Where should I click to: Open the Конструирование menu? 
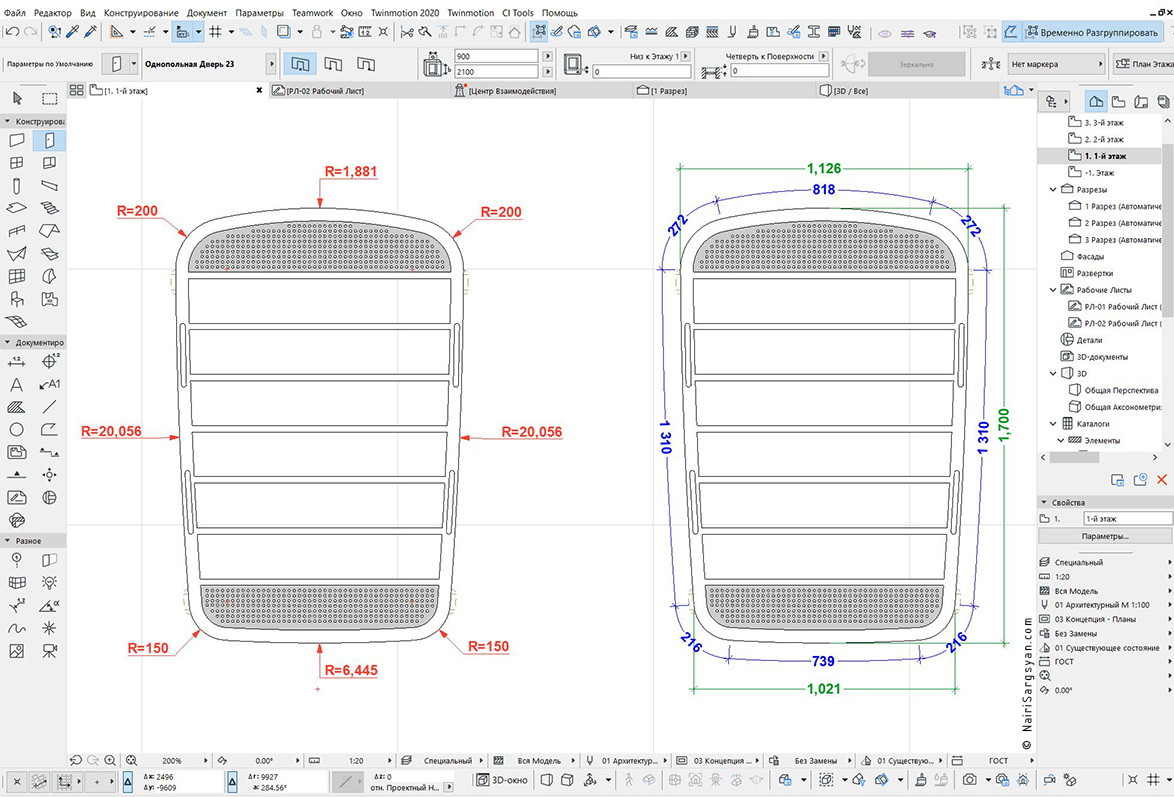pyautogui.click(x=141, y=13)
